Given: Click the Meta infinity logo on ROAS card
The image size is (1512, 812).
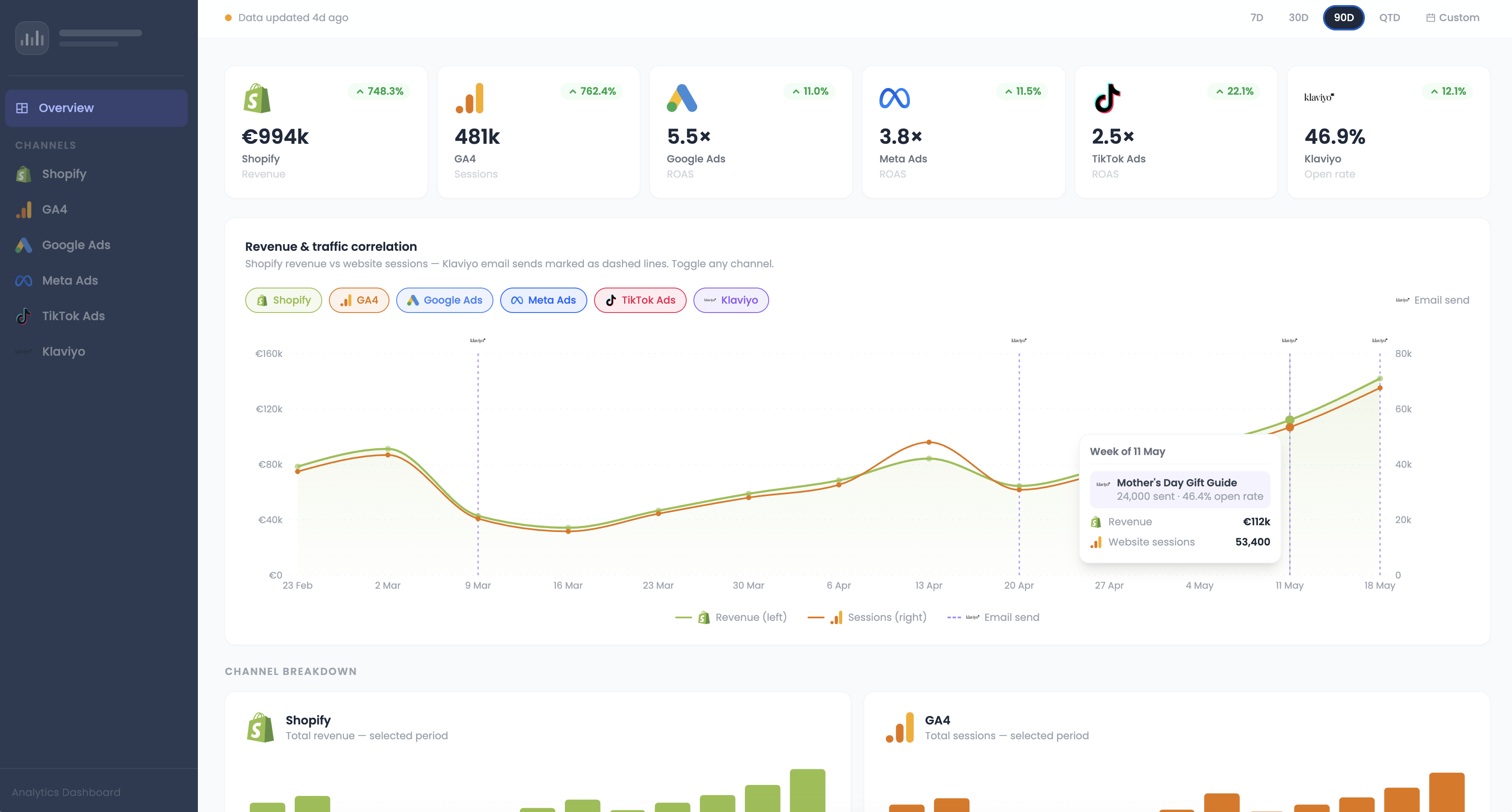Looking at the screenshot, I should pos(895,98).
